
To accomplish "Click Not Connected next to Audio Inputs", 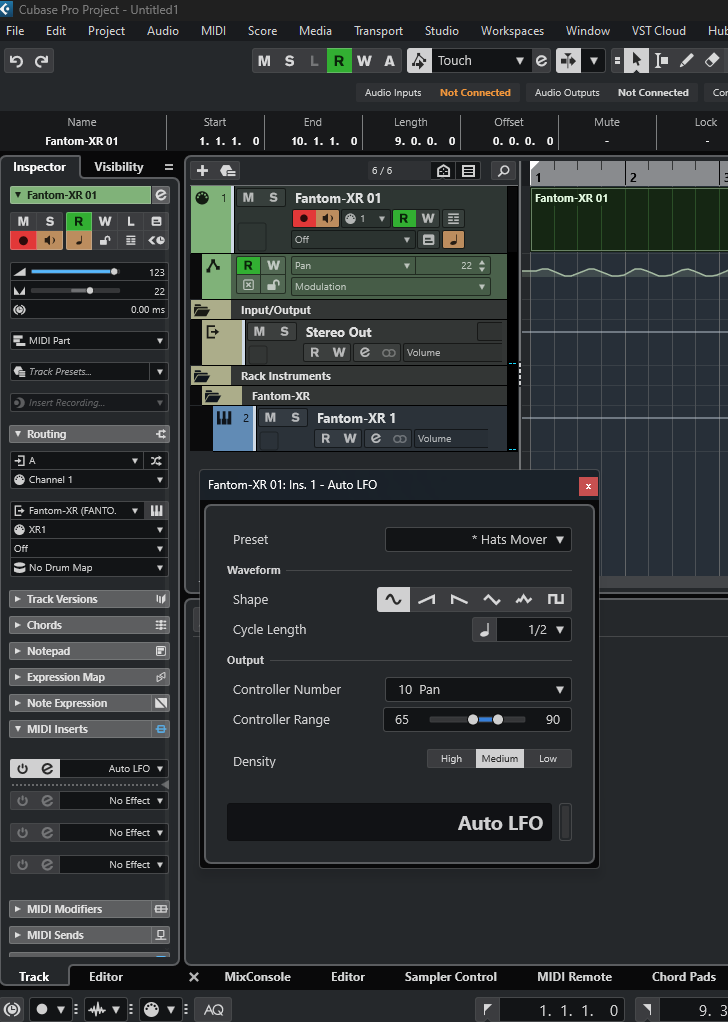I will (475, 93).
